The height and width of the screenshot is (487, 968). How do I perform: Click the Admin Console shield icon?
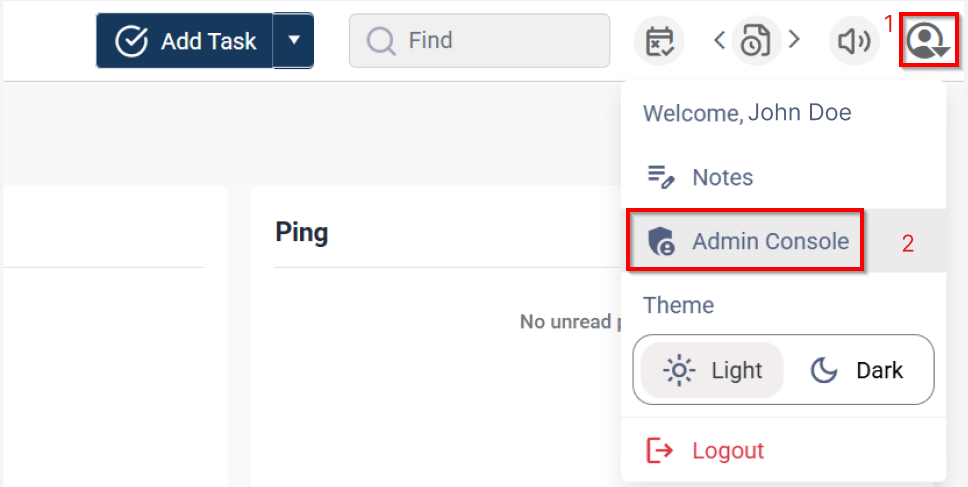click(x=660, y=241)
